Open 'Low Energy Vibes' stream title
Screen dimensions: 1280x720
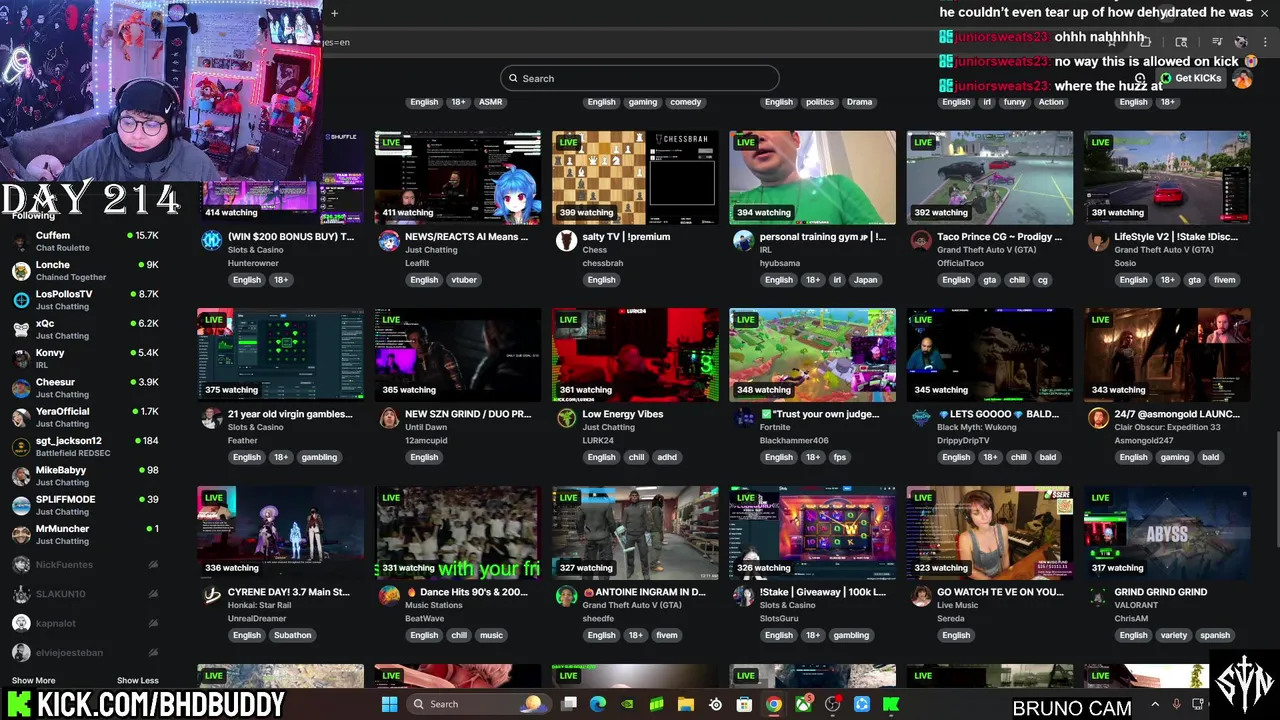click(623, 414)
